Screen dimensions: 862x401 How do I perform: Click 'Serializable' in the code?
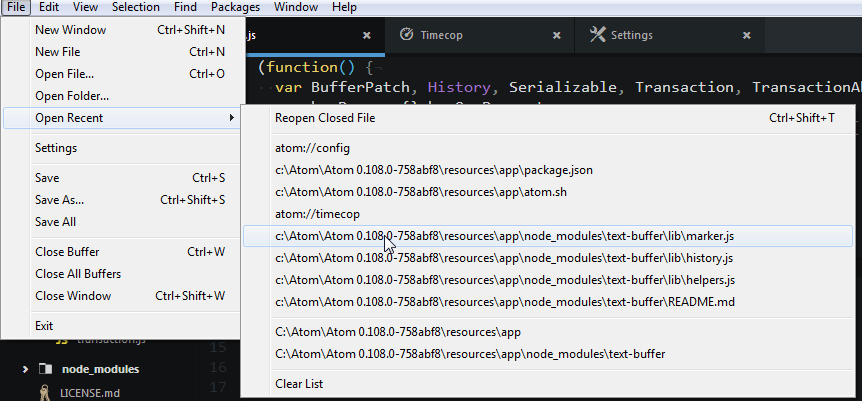563,87
